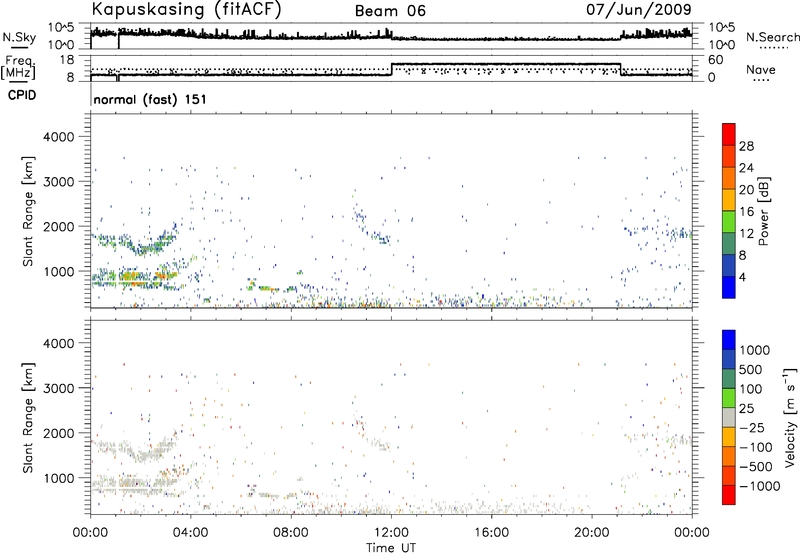Click the "Nave" legend label
Image resolution: width=800 pixels, height=554 pixels.
pyautogui.click(x=761, y=69)
